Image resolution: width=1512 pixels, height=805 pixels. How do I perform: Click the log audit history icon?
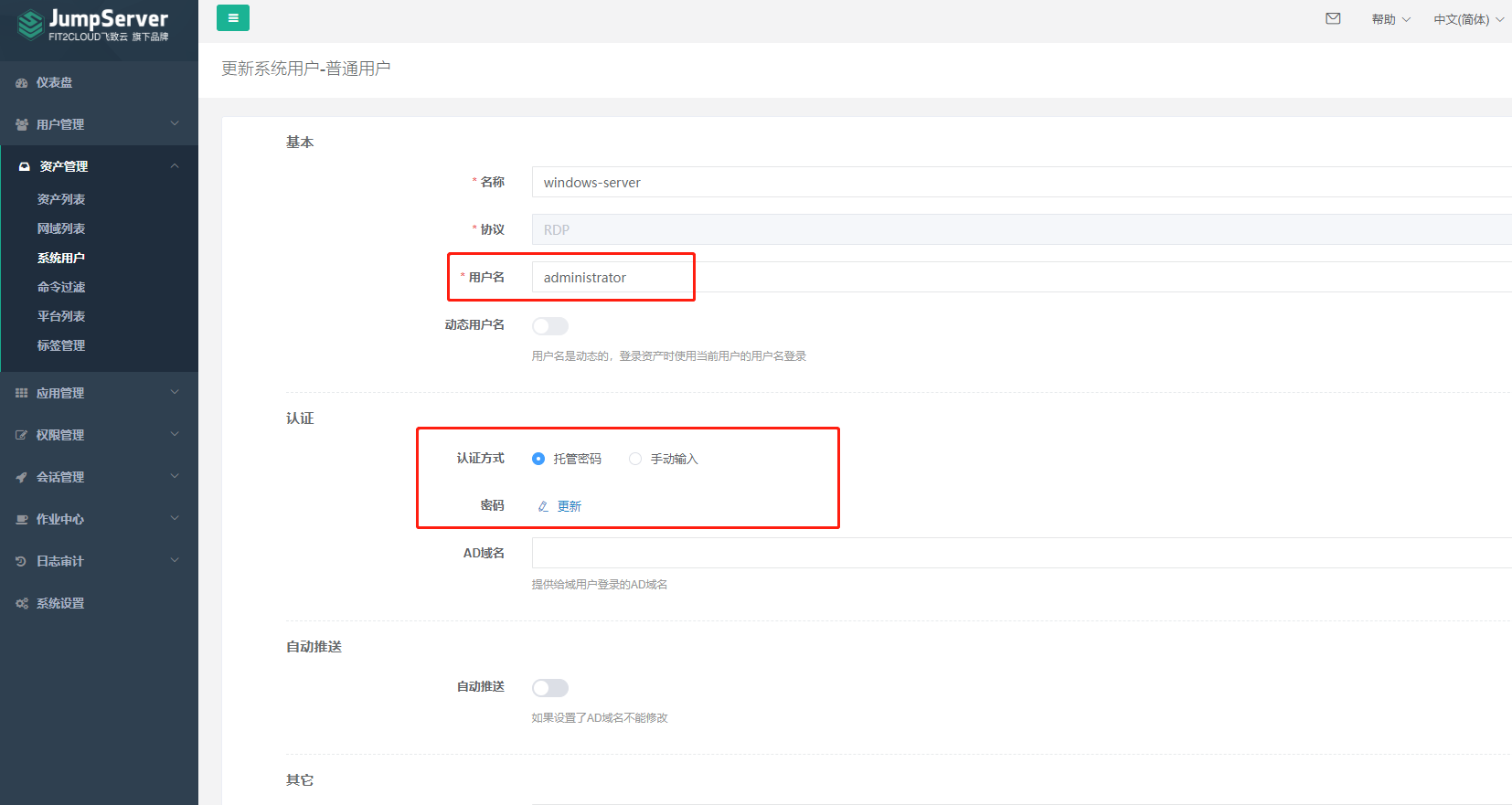(22, 561)
